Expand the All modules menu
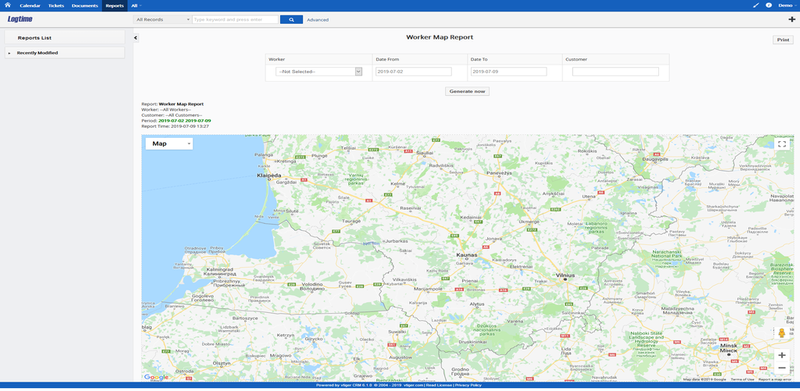 coord(136,6)
